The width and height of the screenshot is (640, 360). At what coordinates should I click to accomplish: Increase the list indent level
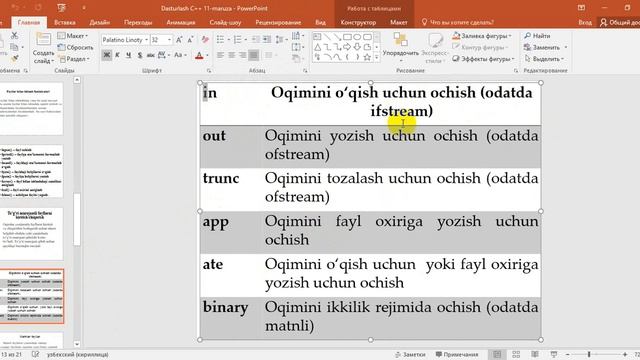[x=267, y=40]
